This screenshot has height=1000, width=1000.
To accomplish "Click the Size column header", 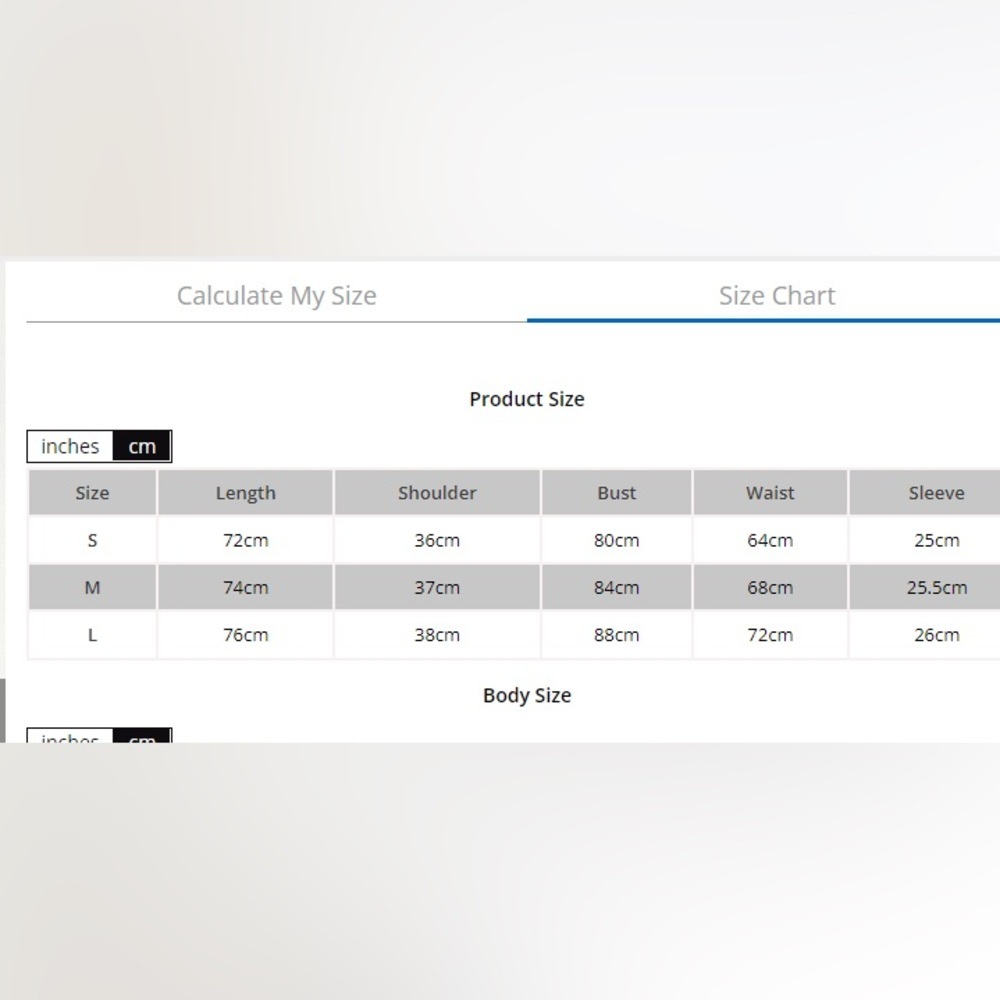I will pyautogui.click(x=92, y=492).
